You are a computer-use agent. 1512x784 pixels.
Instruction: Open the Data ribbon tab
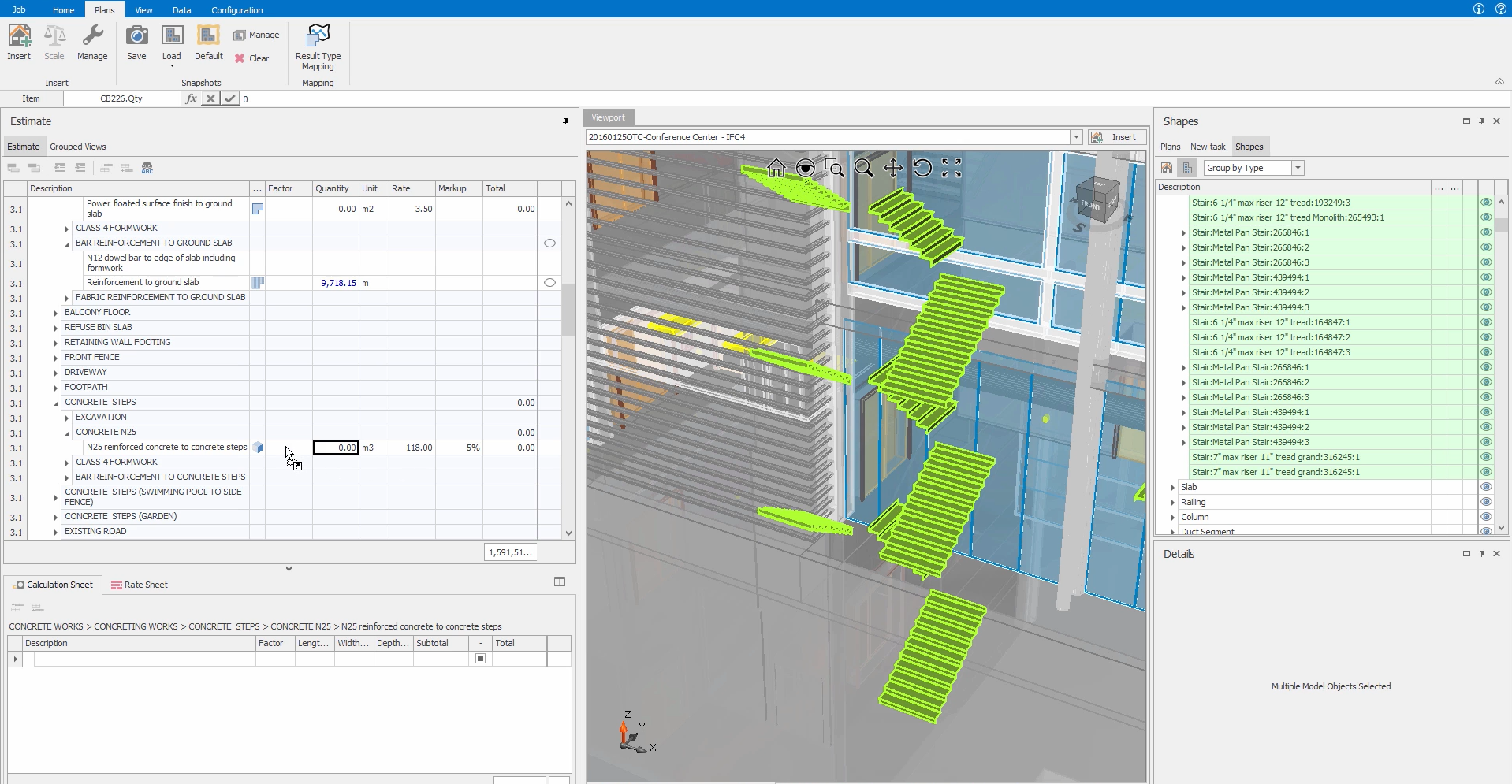tap(181, 10)
